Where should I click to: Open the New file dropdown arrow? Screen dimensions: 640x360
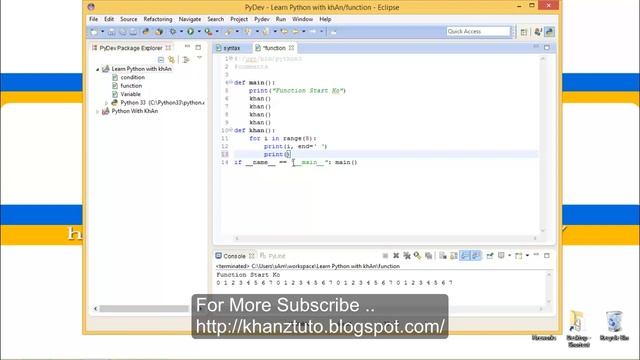(x=102, y=31)
